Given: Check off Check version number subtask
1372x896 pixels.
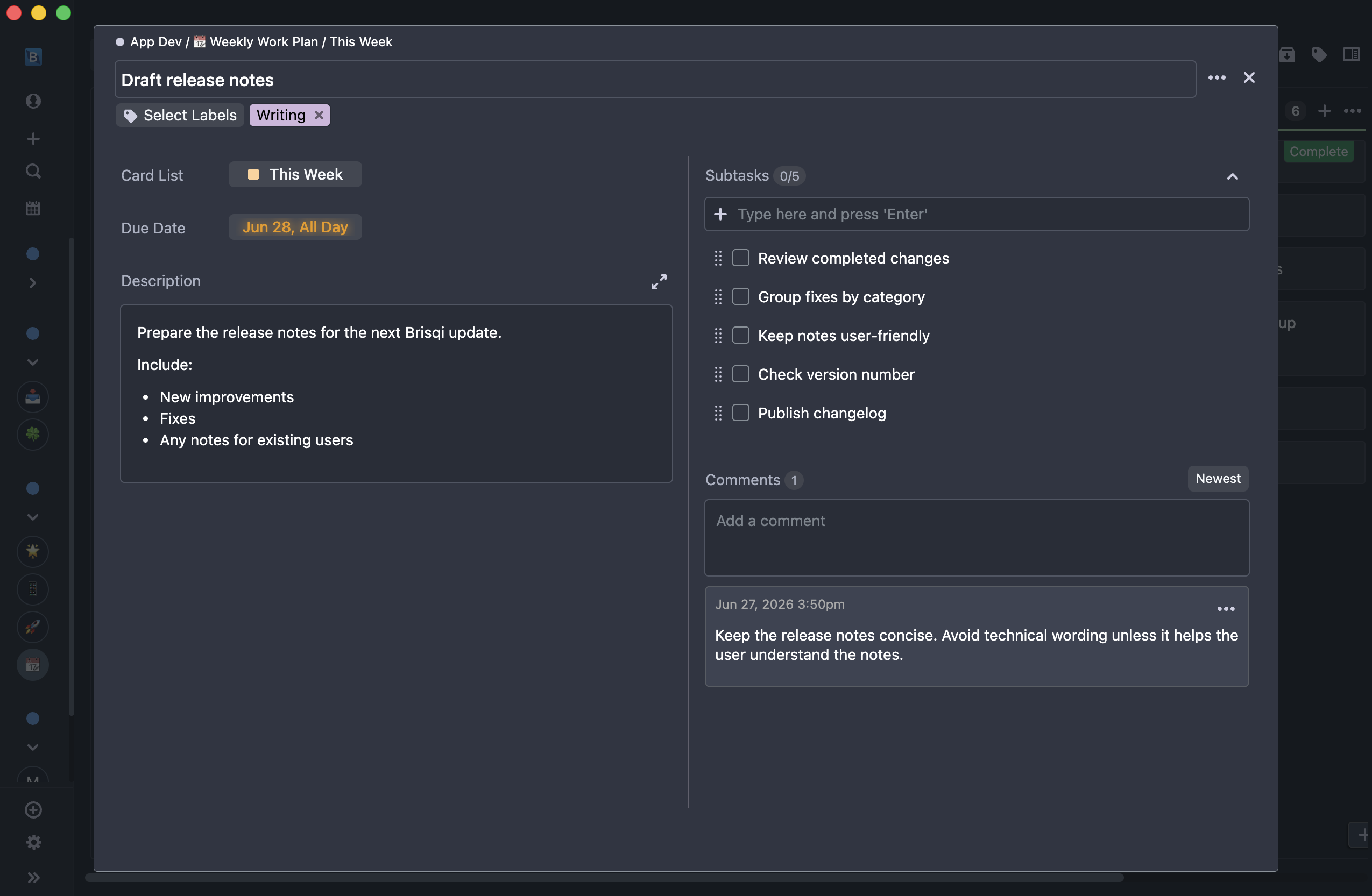Looking at the screenshot, I should (741, 374).
